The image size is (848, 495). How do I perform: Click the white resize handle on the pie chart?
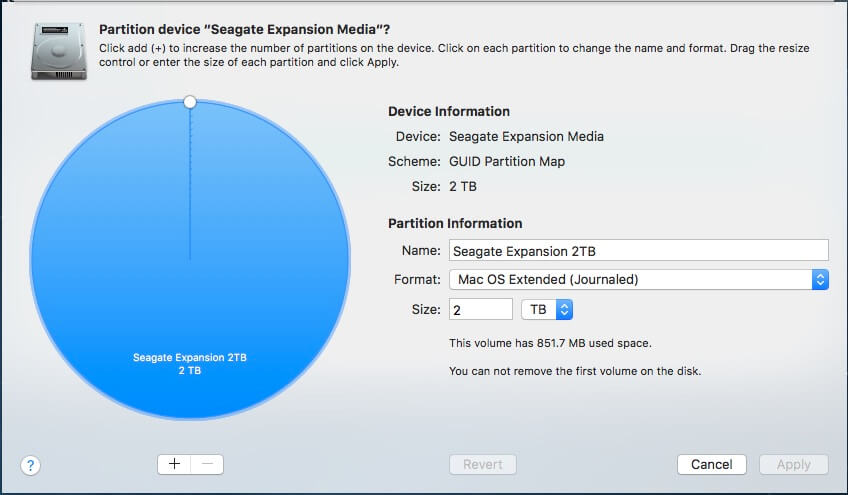click(x=190, y=102)
